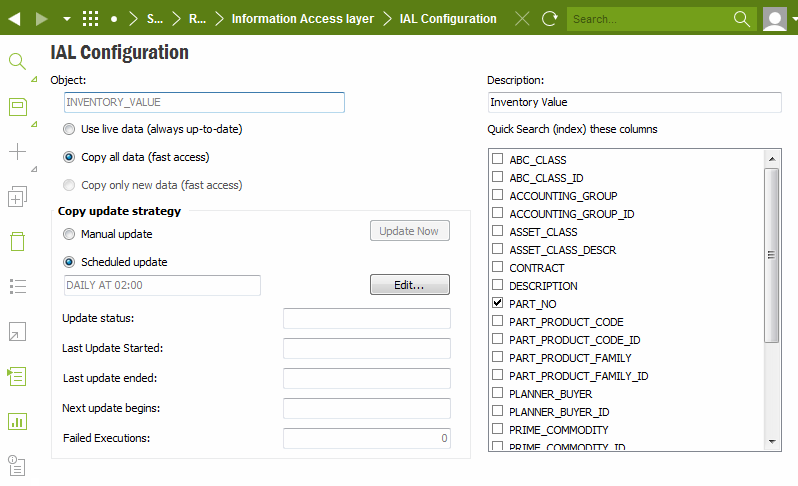Open the bar chart sidebar icon
Image resolution: width=798 pixels, height=486 pixels.
point(17,421)
